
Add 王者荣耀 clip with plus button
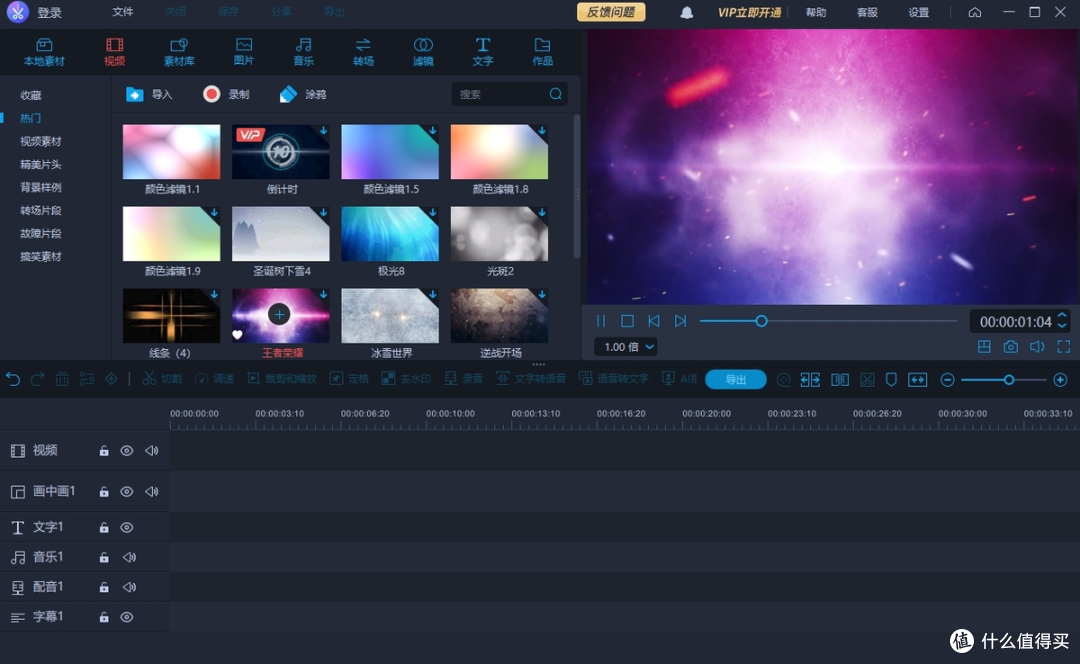coord(279,315)
